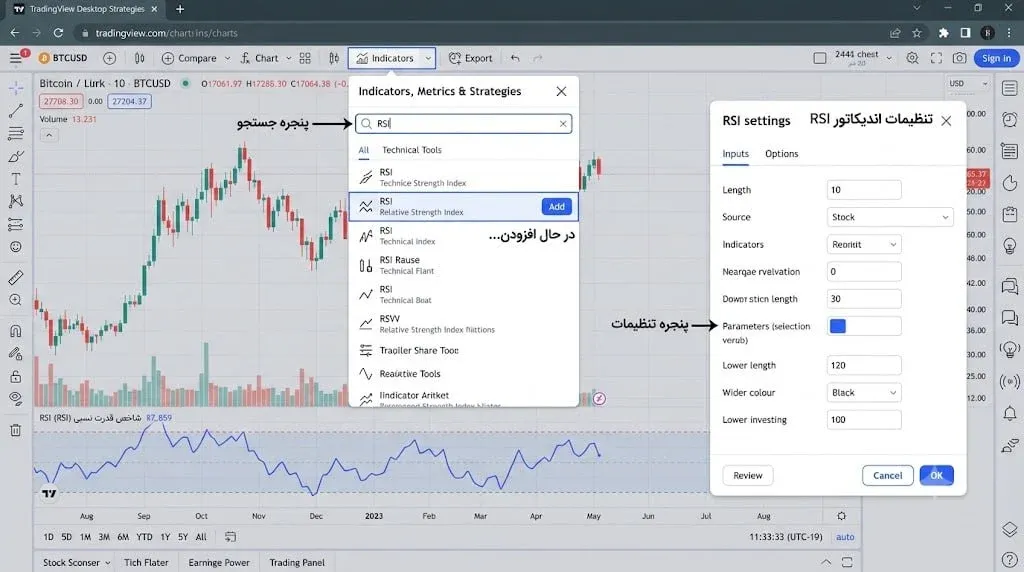The height and width of the screenshot is (572, 1024).
Task: Open the help question mark icon
Action: coord(1010,560)
